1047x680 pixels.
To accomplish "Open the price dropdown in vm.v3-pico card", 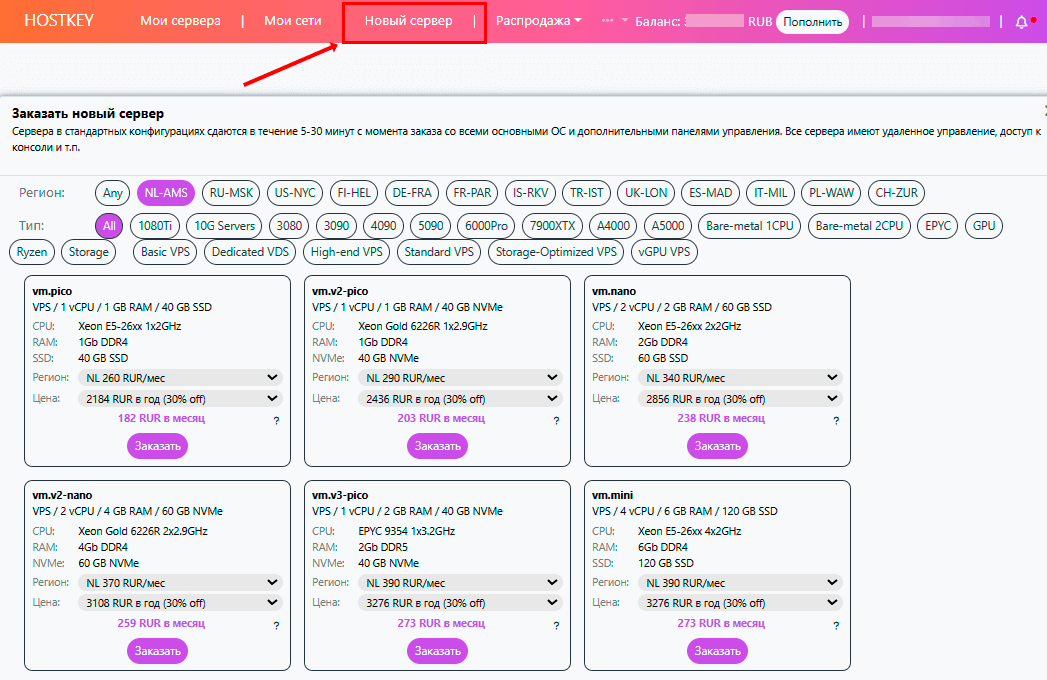I will point(460,603).
